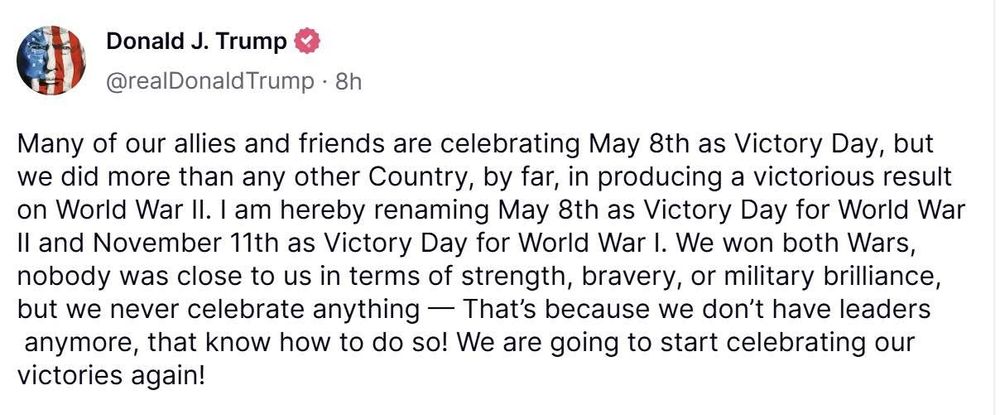Click the word "anymore," in the post
1000x415 pixels.
click(x=81, y=344)
